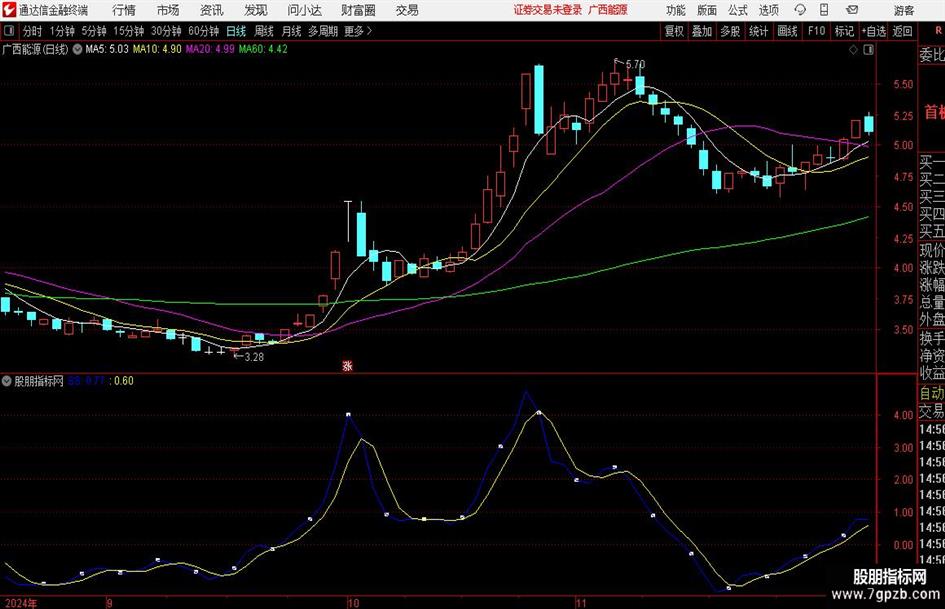Click the Tongdaxin red logo icon

pos(8,10)
